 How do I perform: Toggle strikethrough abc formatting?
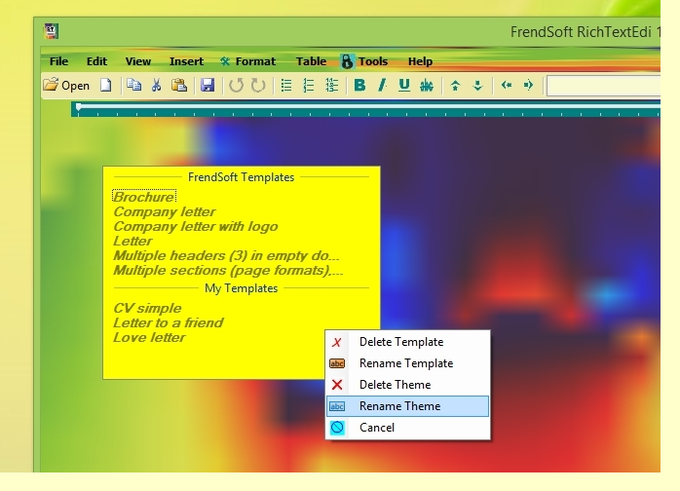pyautogui.click(x=427, y=85)
